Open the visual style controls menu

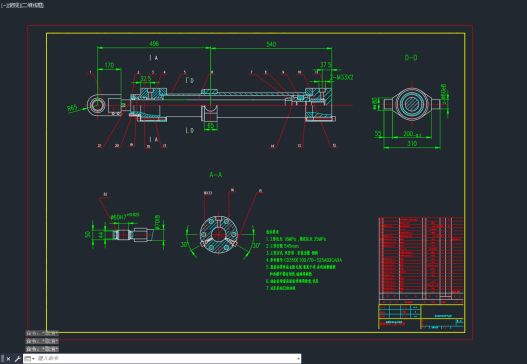pyautogui.click(x=33, y=5)
